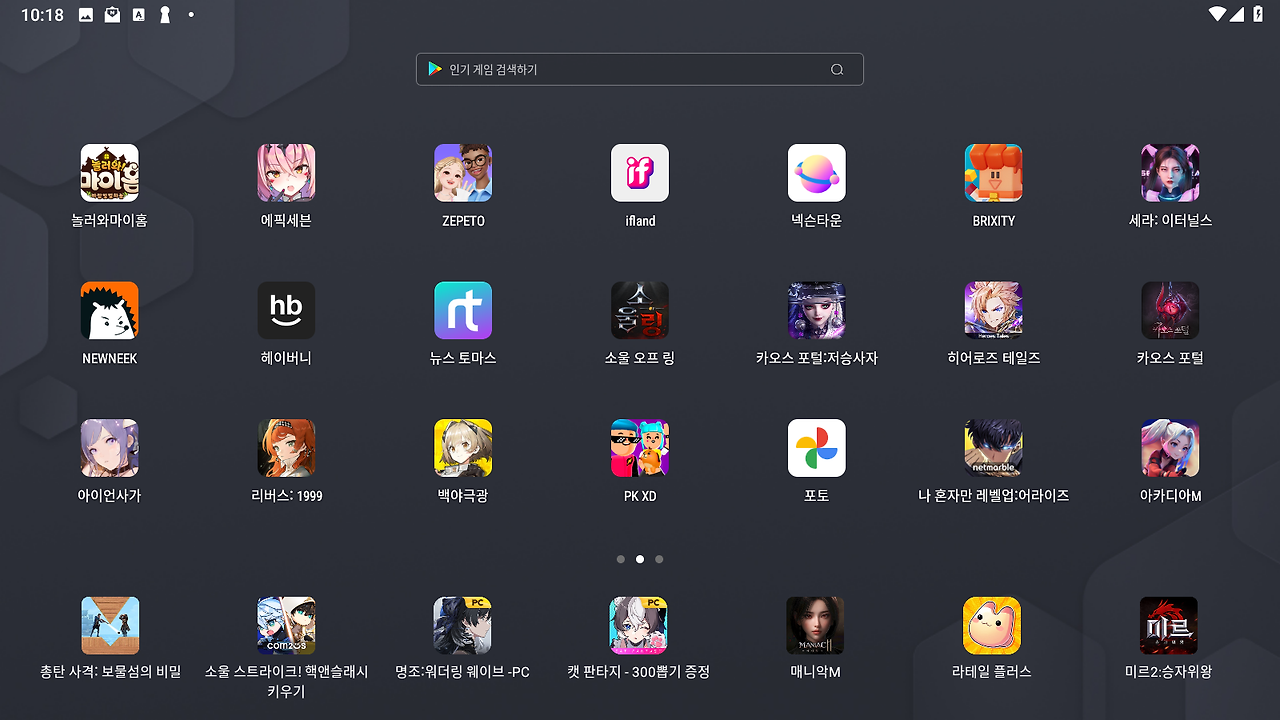Screen dimensions: 1280x720
Task: Open the 세라: 이터널스 game icon
Action: tap(1170, 173)
